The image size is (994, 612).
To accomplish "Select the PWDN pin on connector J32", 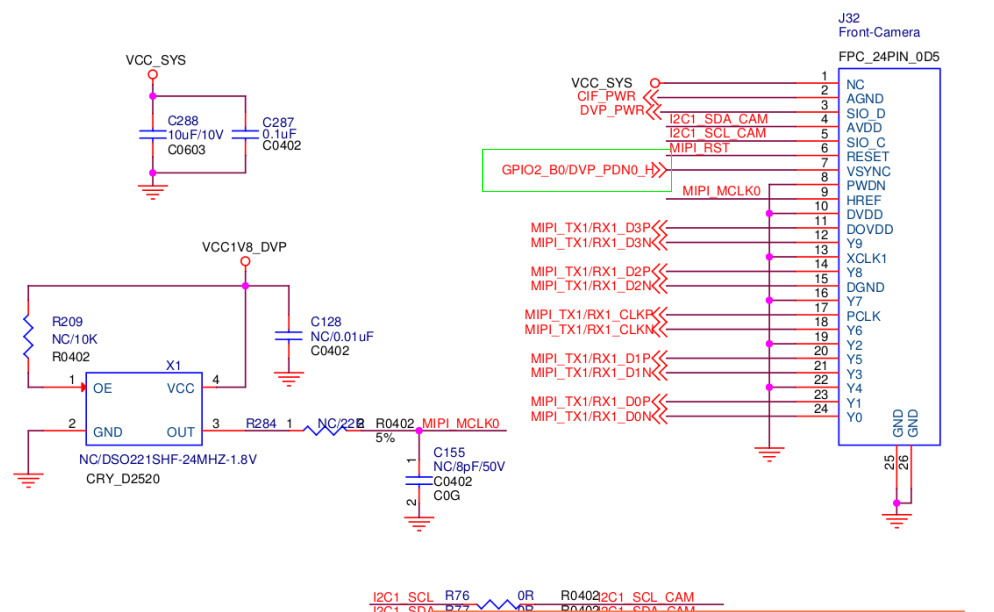I will pyautogui.click(x=865, y=186).
